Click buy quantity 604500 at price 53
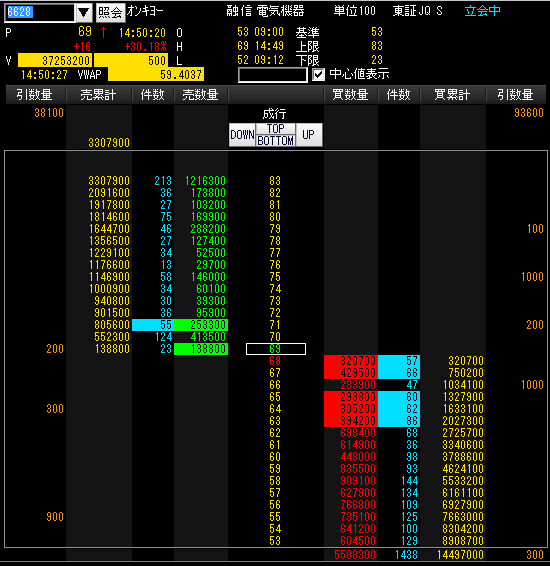The height and width of the screenshot is (566, 550). click(358, 541)
